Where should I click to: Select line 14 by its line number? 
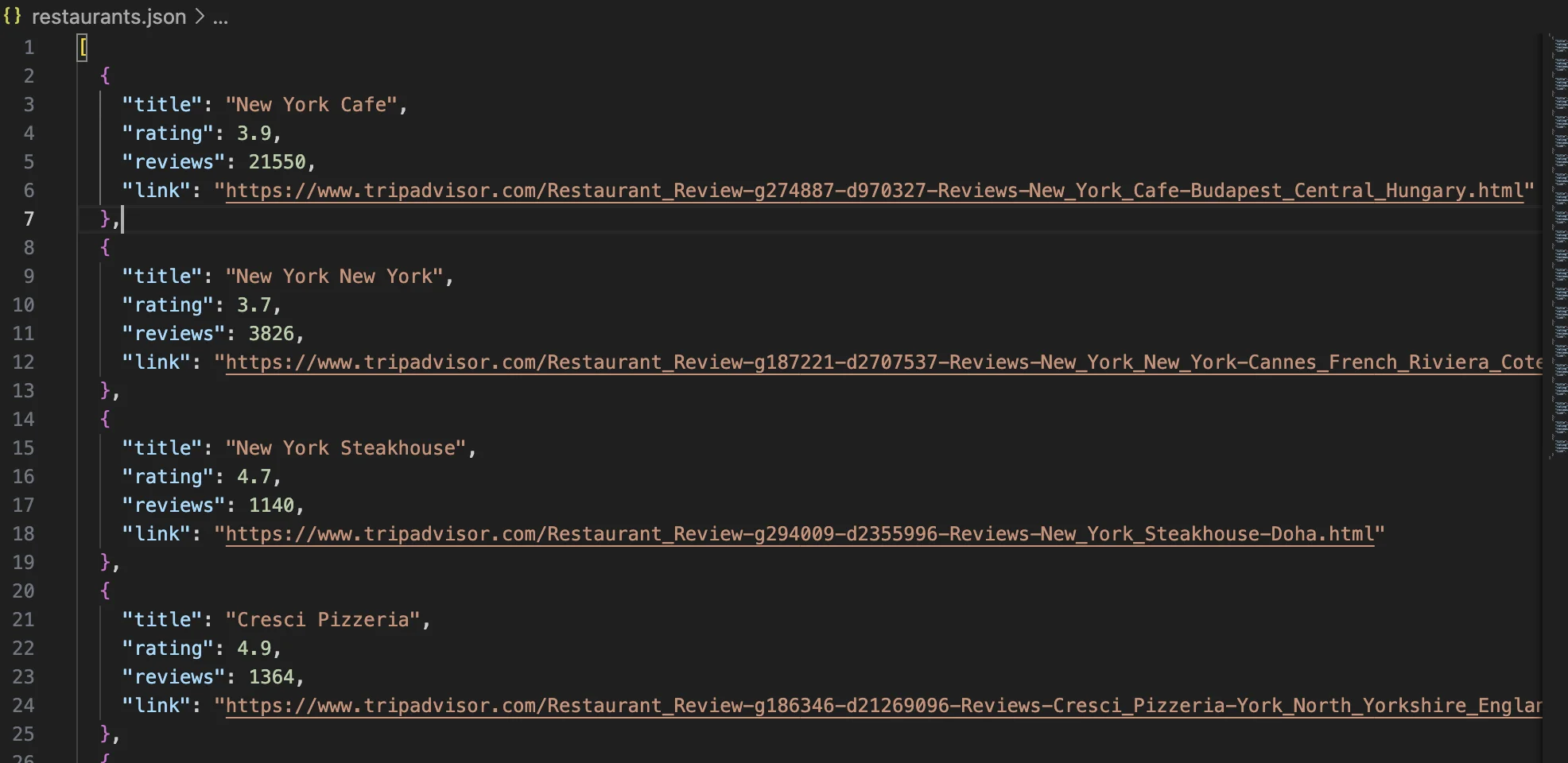point(24,420)
